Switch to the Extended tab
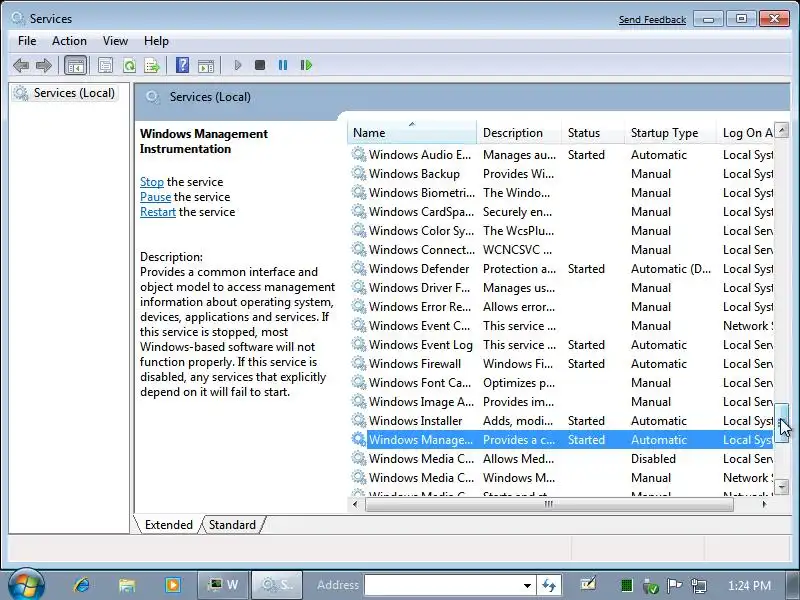800x600 pixels. click(169, 524)
